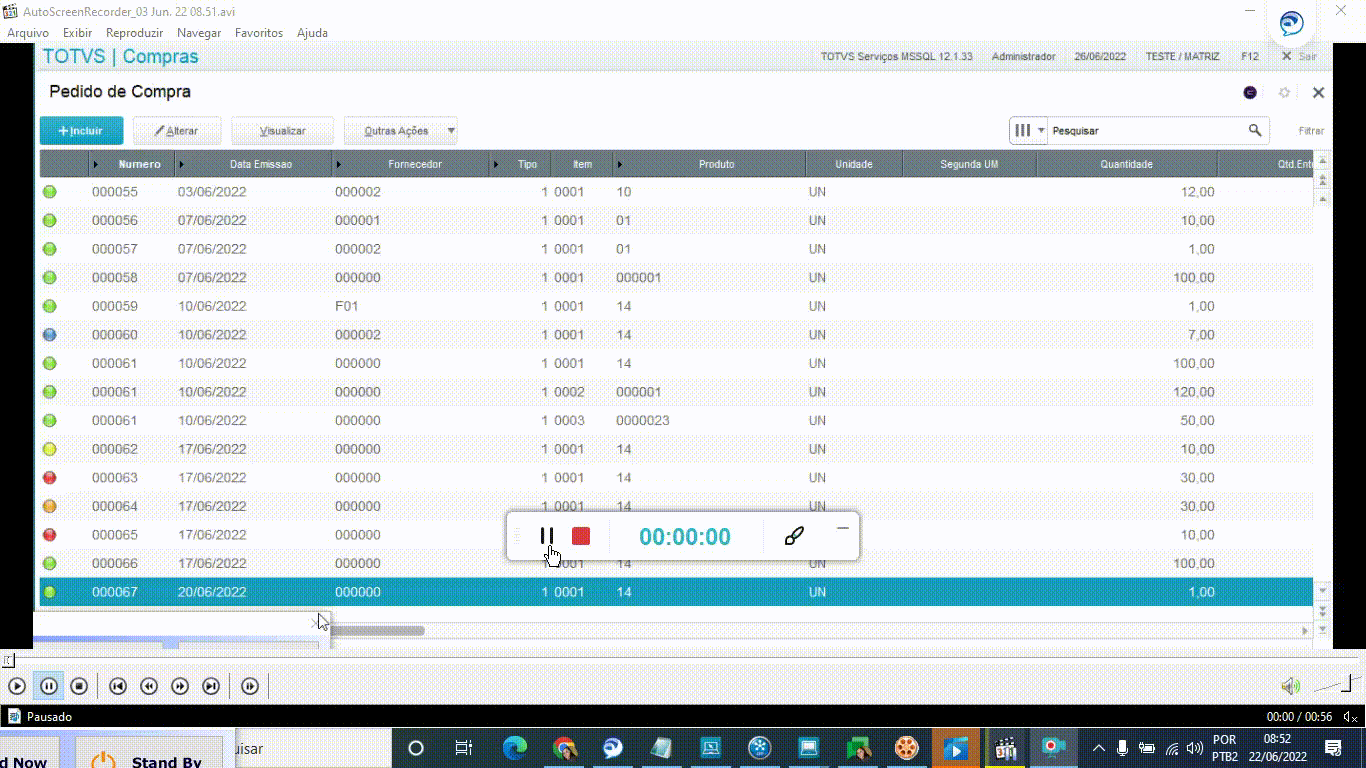Click the Unidade column header
This screenshot has width=1366, height=768.
[854, 164]
